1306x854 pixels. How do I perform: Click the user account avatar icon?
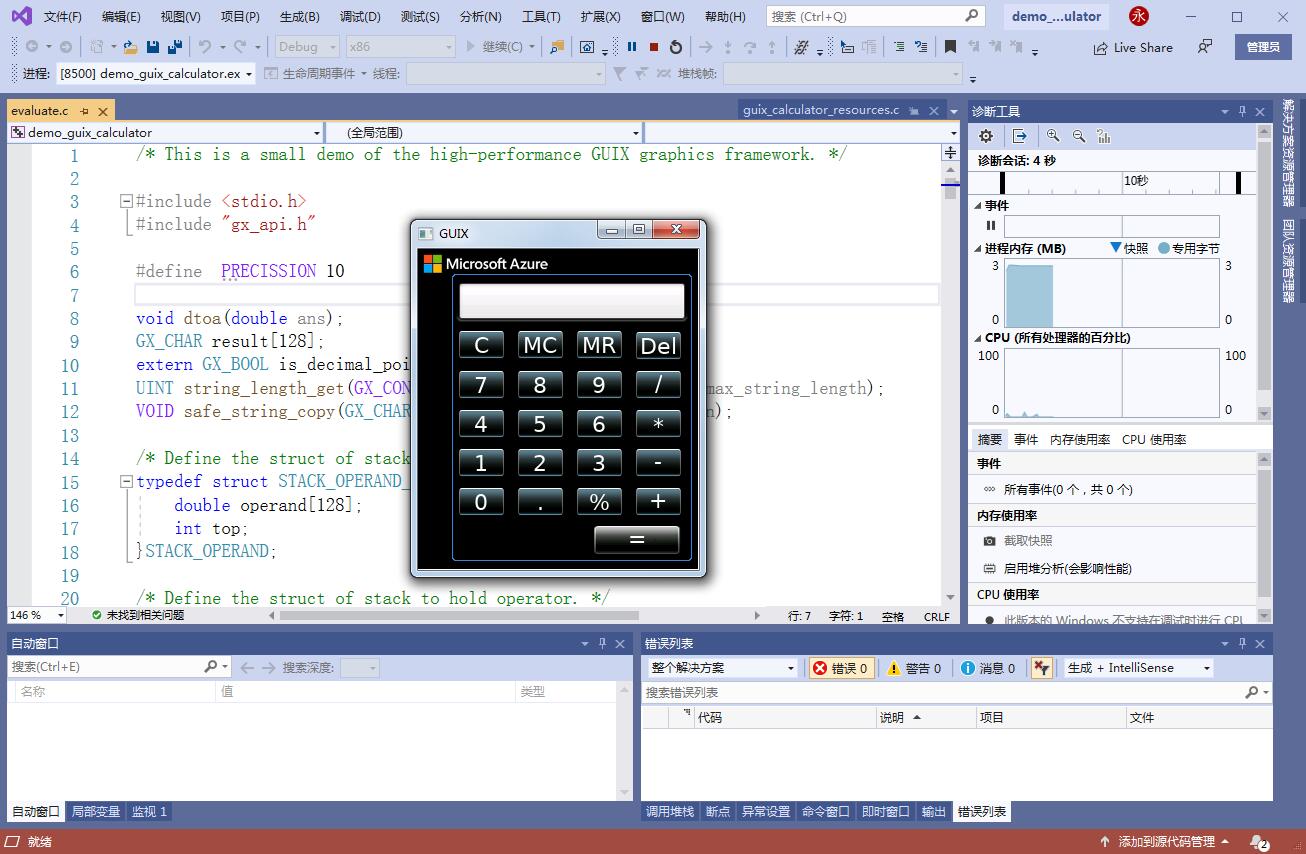point(1138,16)
